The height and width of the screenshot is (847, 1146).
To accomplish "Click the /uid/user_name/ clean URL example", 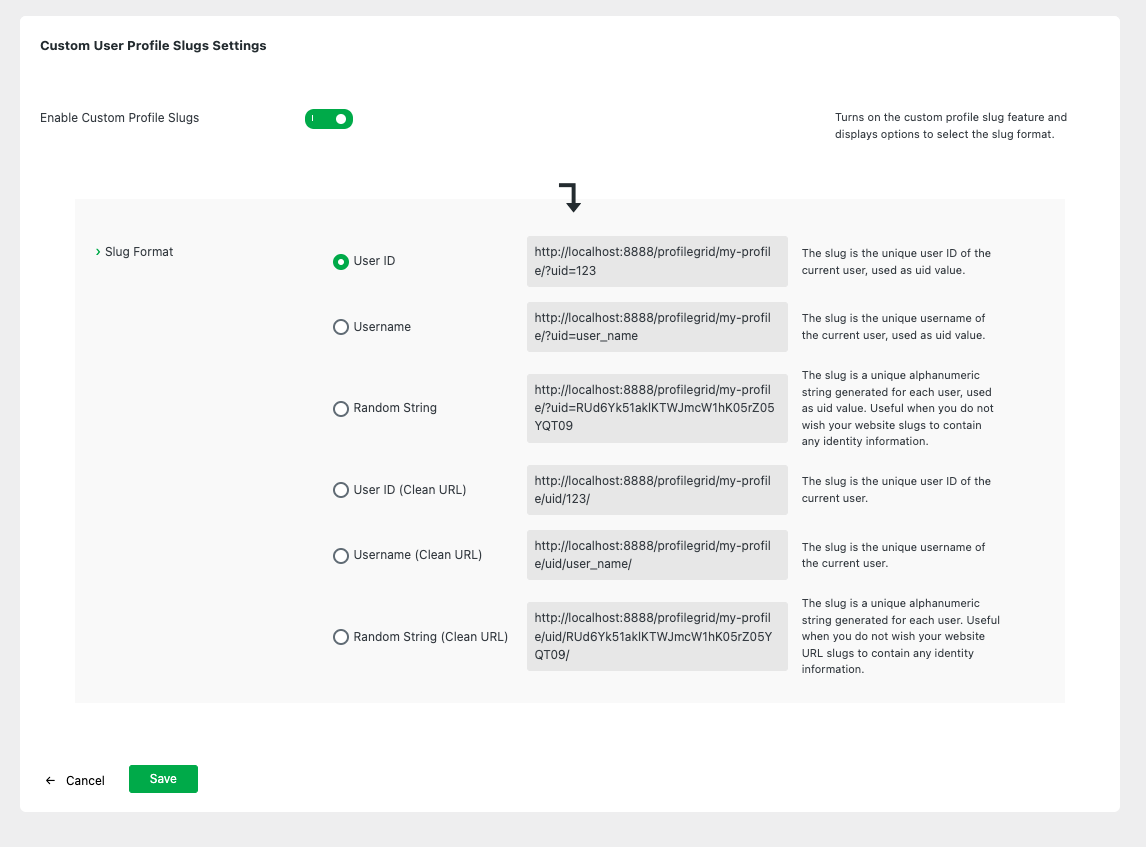I will pyautogui.click(x=657, y=555).
